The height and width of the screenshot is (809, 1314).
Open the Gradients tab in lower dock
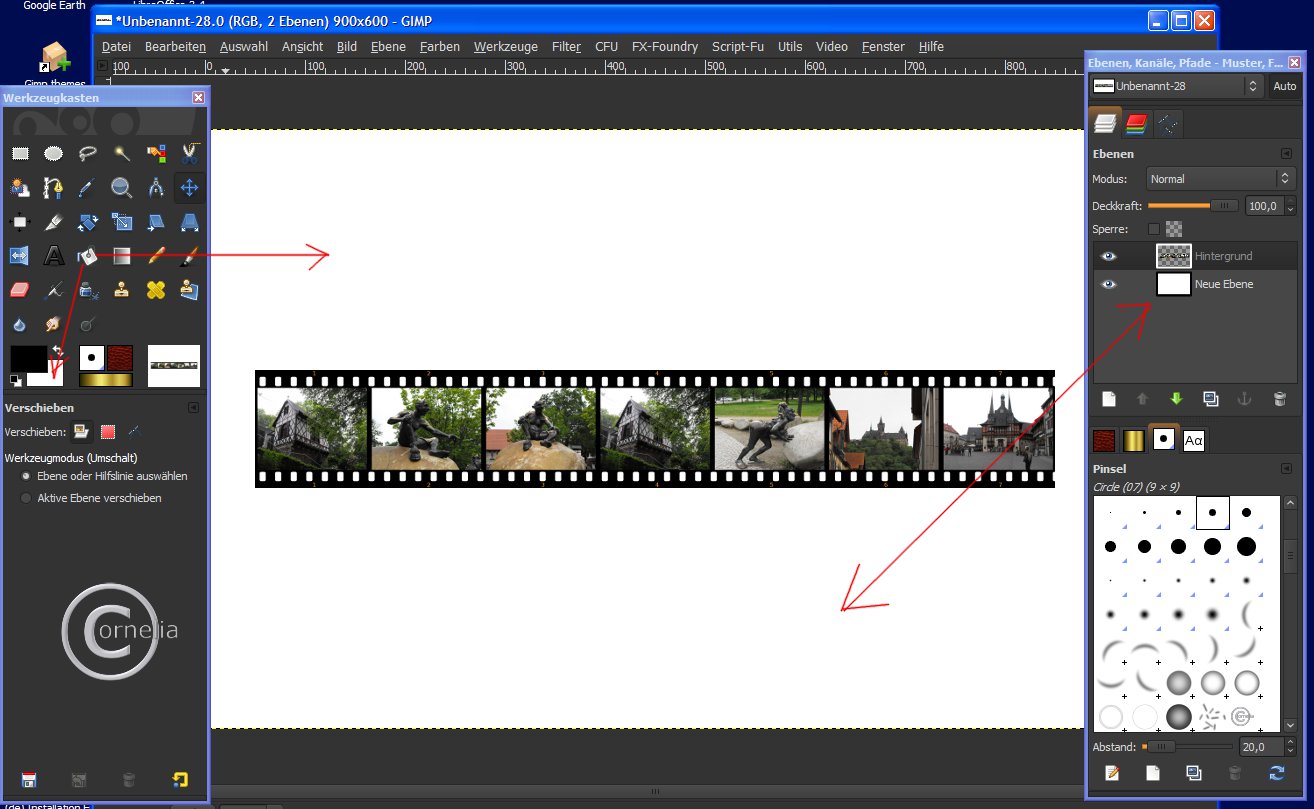1133,440
